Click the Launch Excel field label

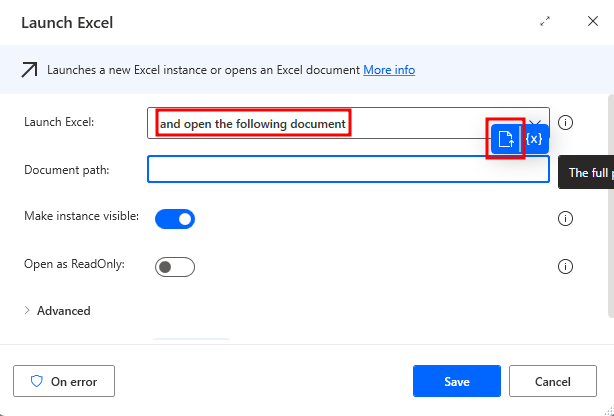click(59, 122)
